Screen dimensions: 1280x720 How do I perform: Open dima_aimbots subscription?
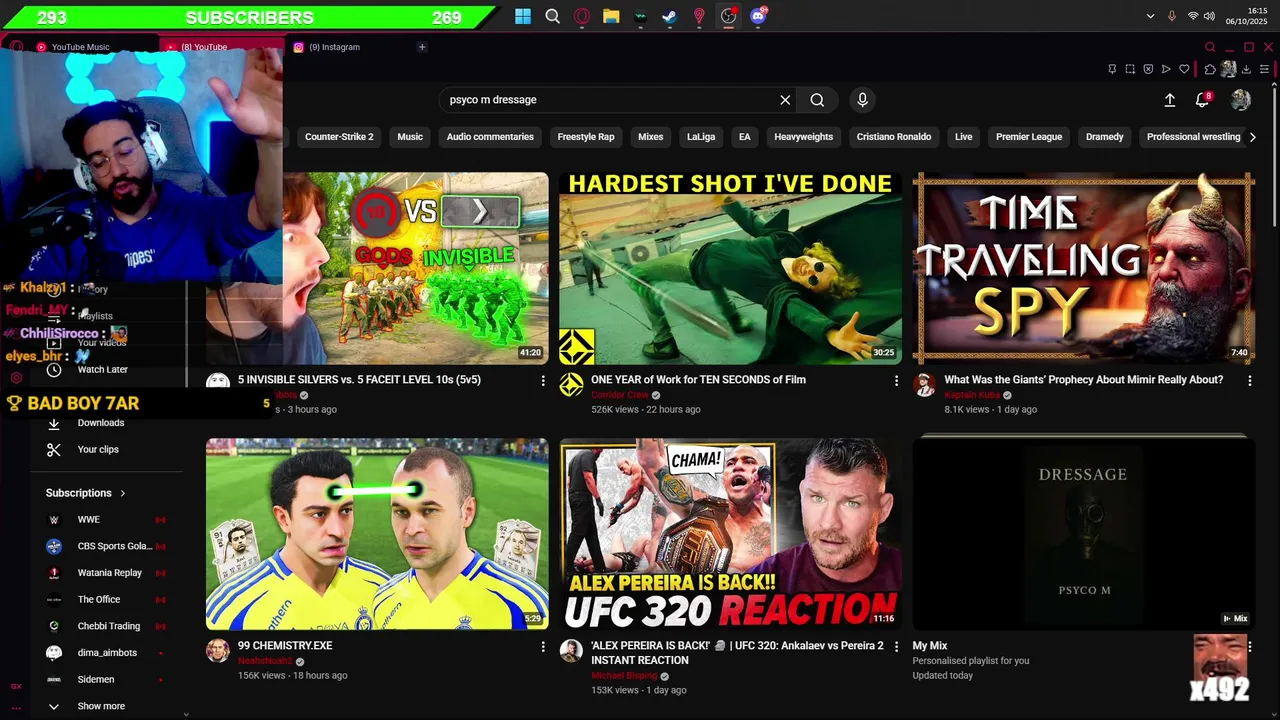(105, 653)
